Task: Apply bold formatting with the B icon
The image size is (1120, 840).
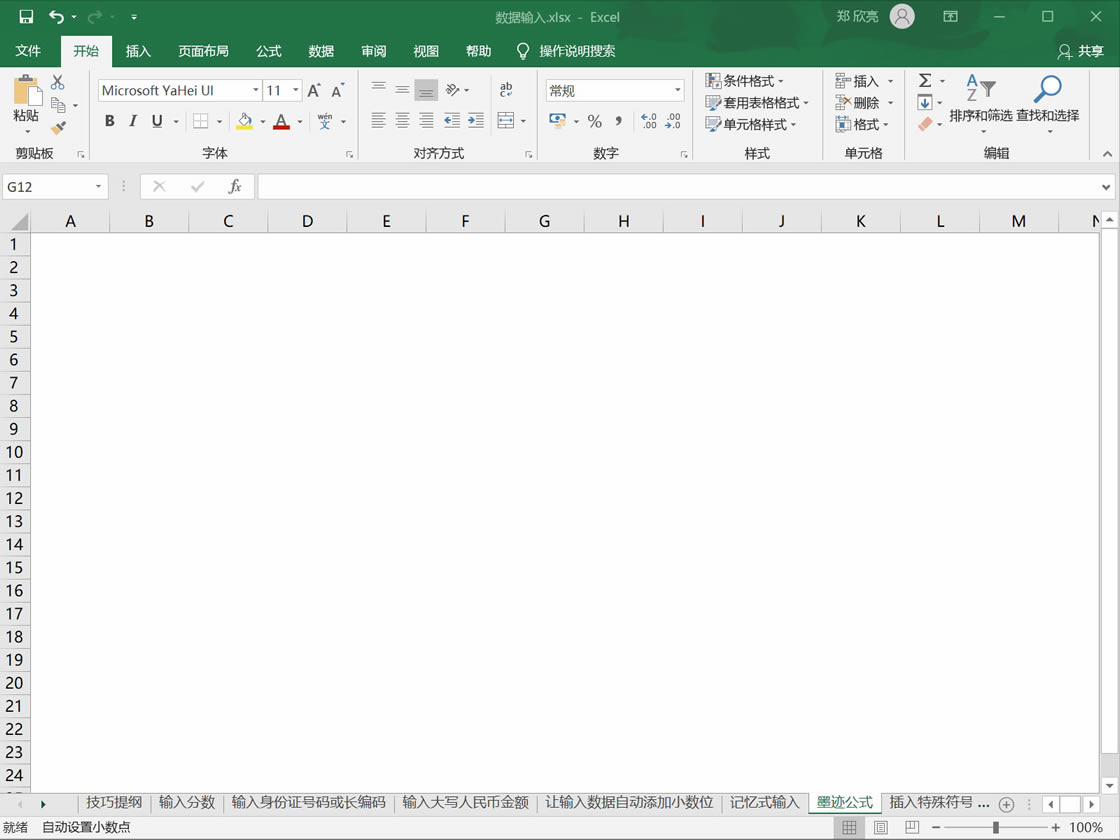Action: coord(110,121)
